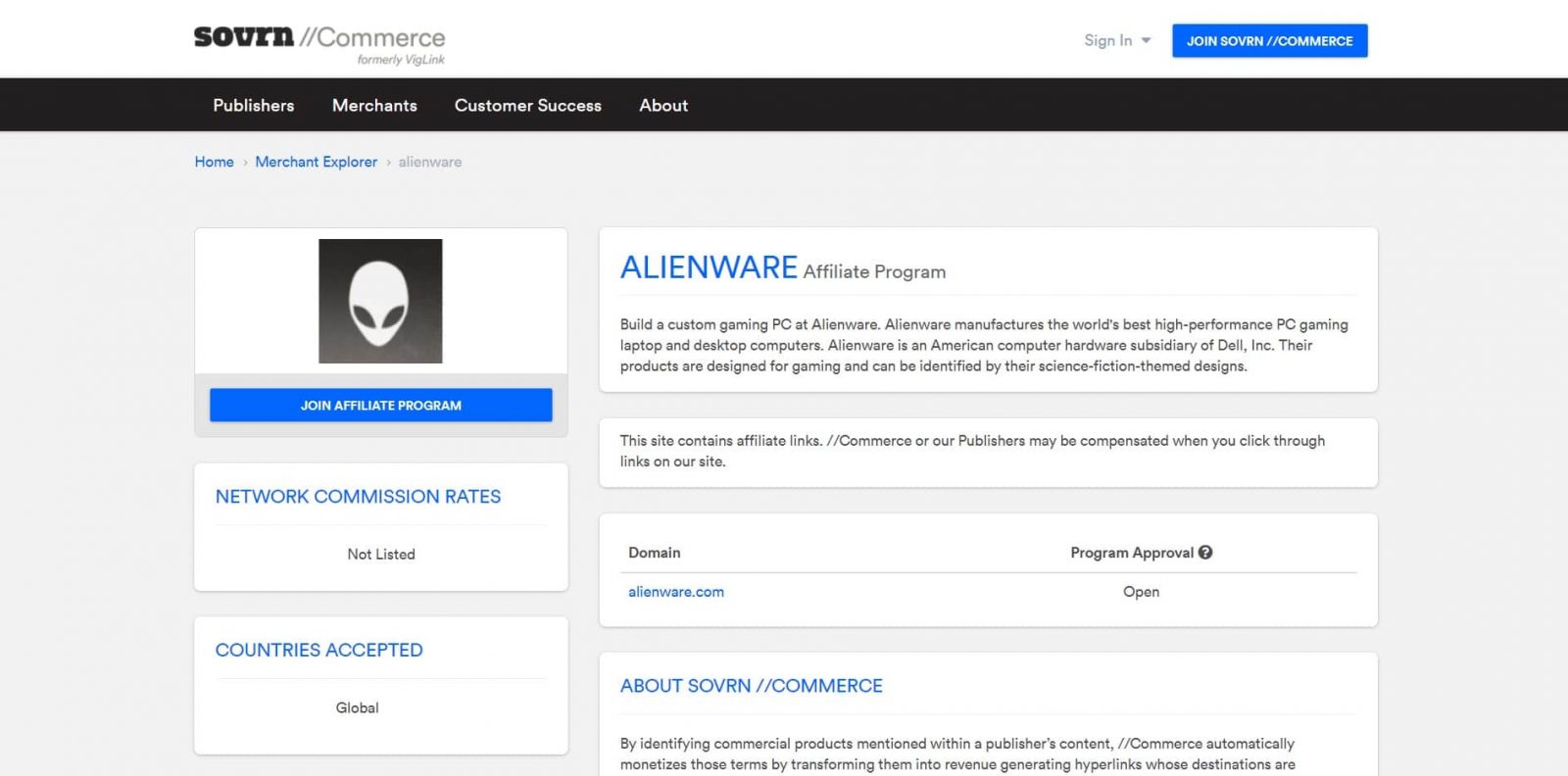Open the Merchants menu
This screenshot has width=1568, height=776.
click(x=374, y=105)
